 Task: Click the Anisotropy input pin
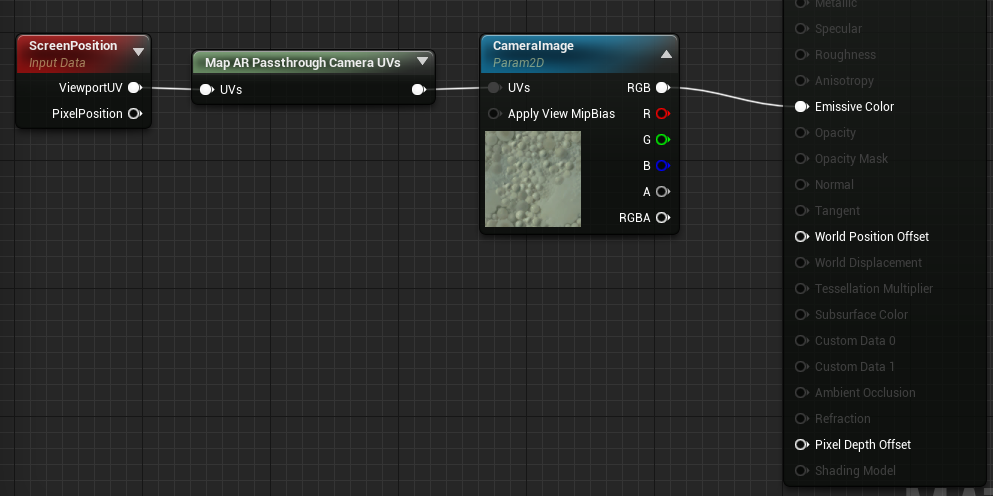pyautogui.click(x=801, y=80)
